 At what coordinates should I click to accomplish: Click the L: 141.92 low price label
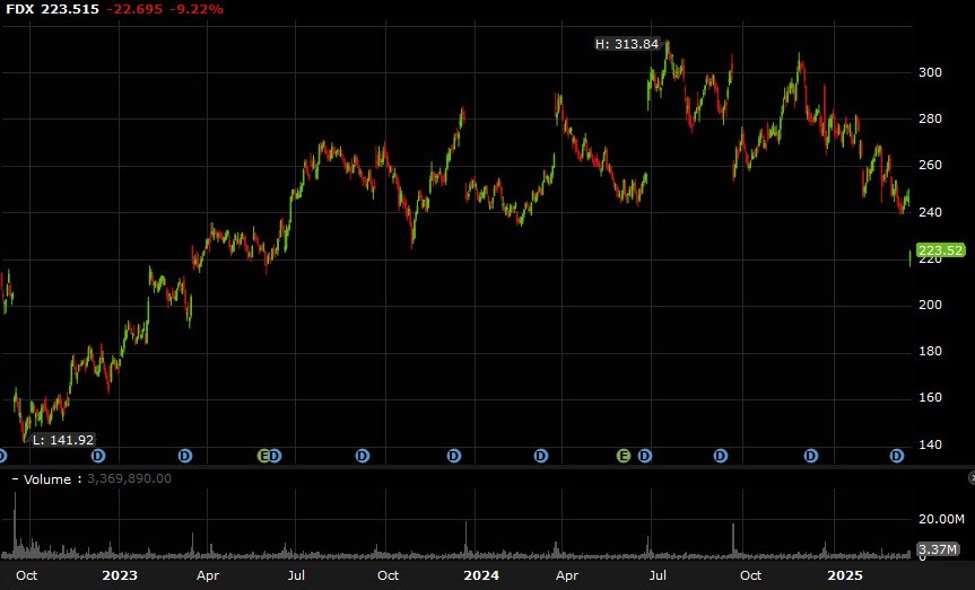63,439
